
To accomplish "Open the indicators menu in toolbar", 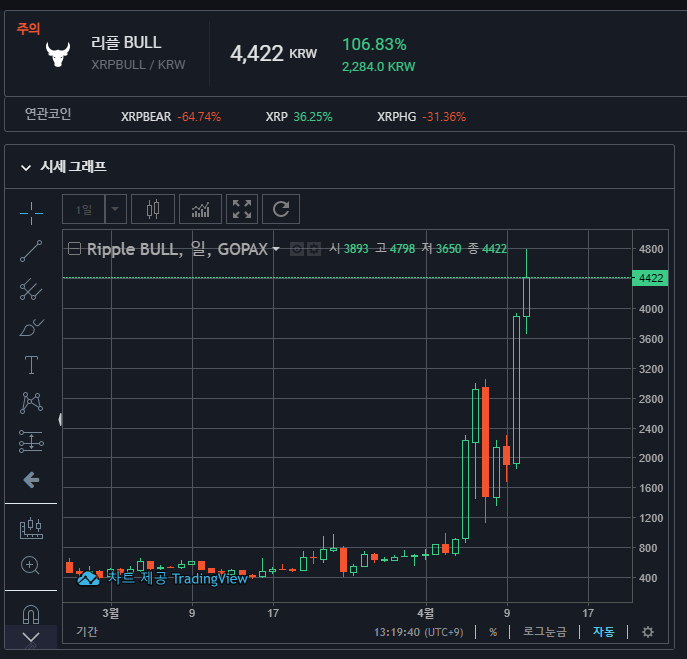I will coord(200,209).
